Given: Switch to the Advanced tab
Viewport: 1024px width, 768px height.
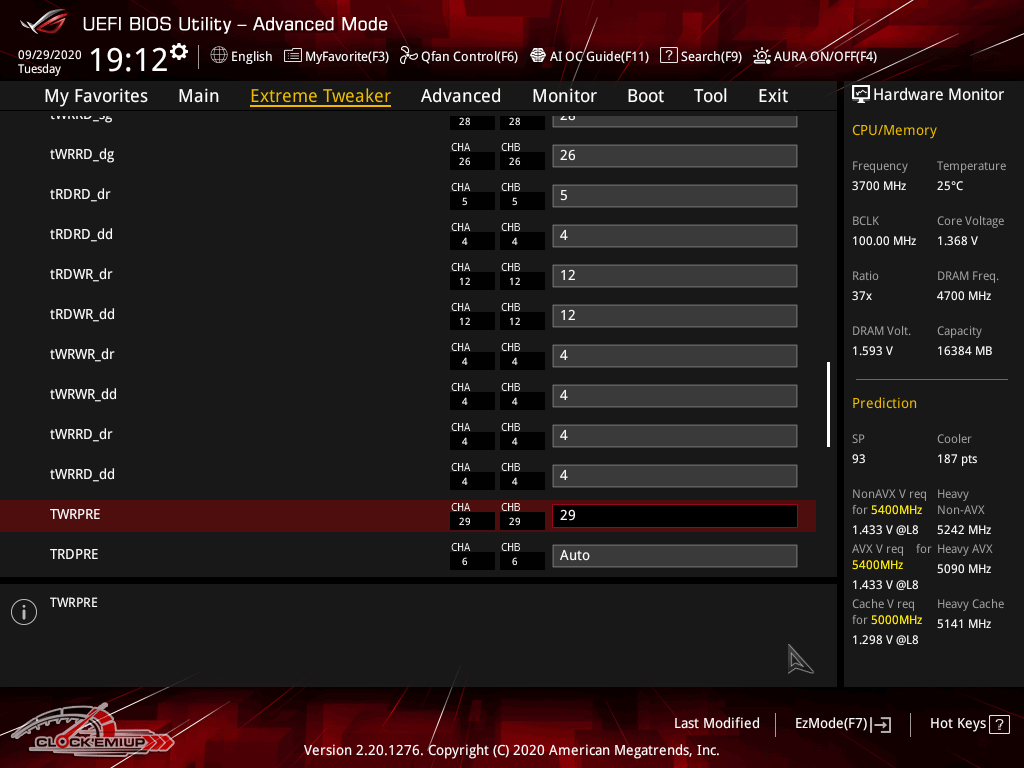Looking at the screenshot, I should tap(460, 96).
